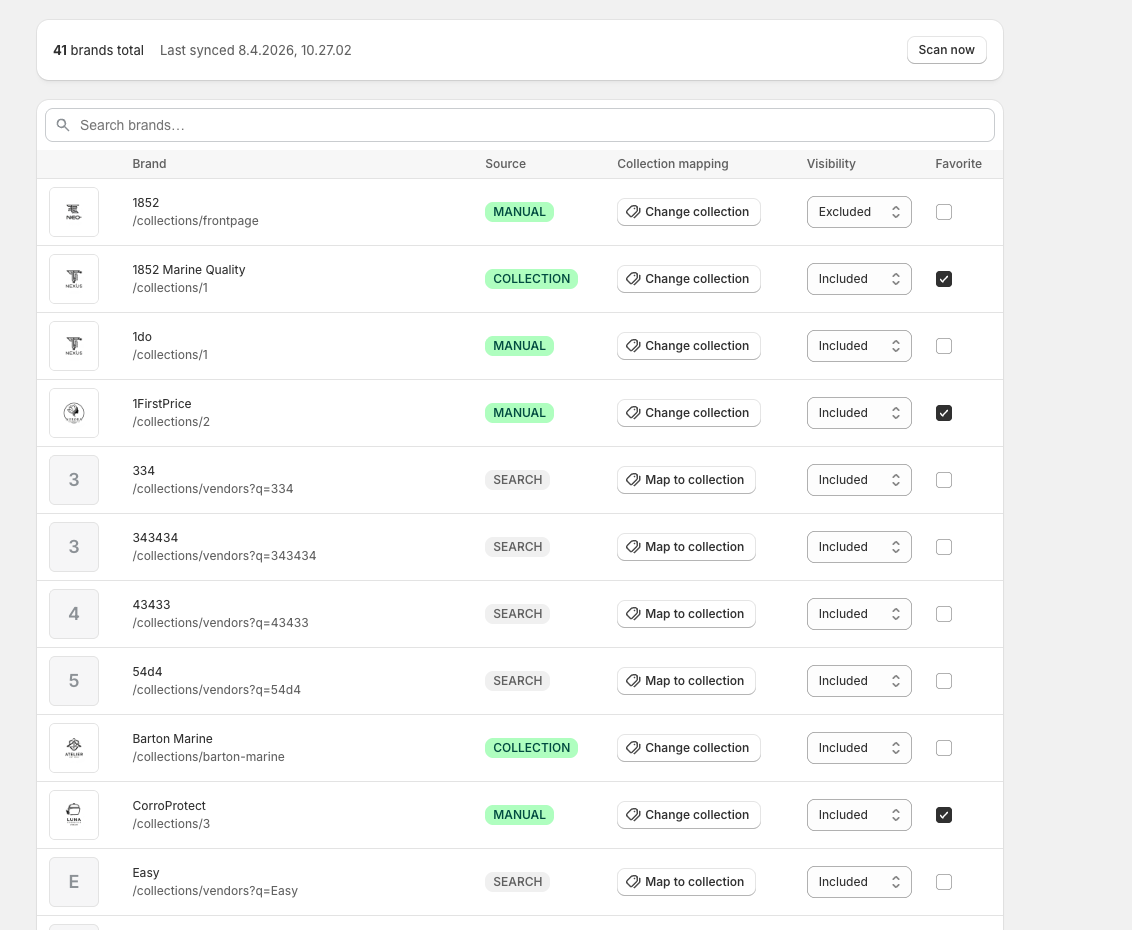
Task: Open visibility dropdown for 54d4
Action: click(x=859, y=681)
